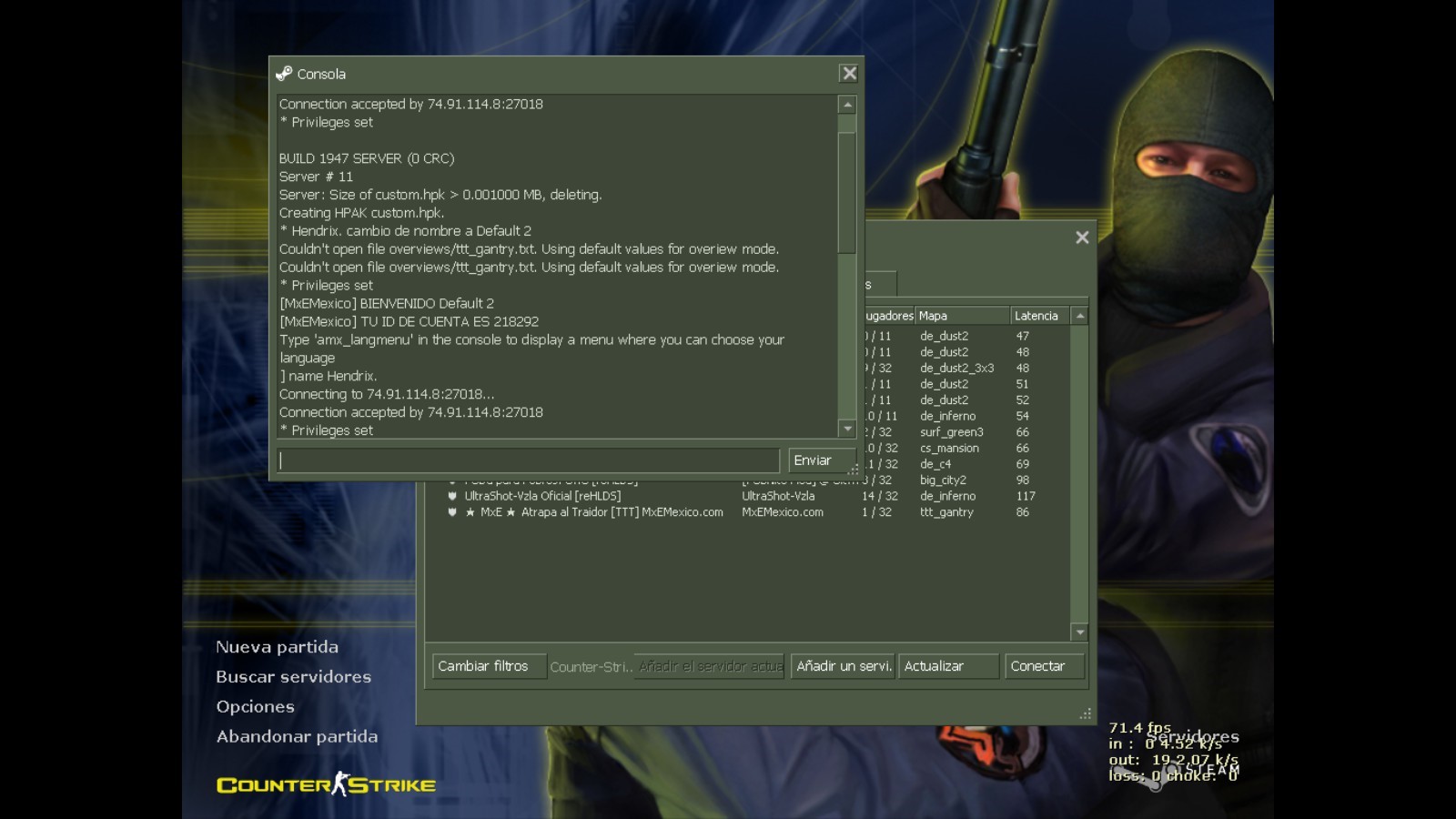Sort the list by the Mapa column
Screen dimensions: 1456x819
click(x=963, y=316)
